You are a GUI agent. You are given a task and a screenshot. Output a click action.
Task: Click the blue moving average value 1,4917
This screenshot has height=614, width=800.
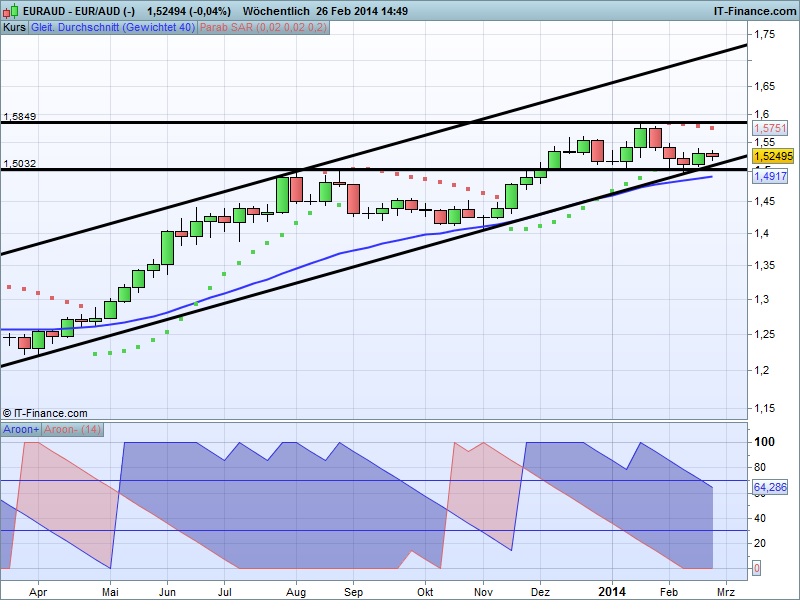click(771, 177)
